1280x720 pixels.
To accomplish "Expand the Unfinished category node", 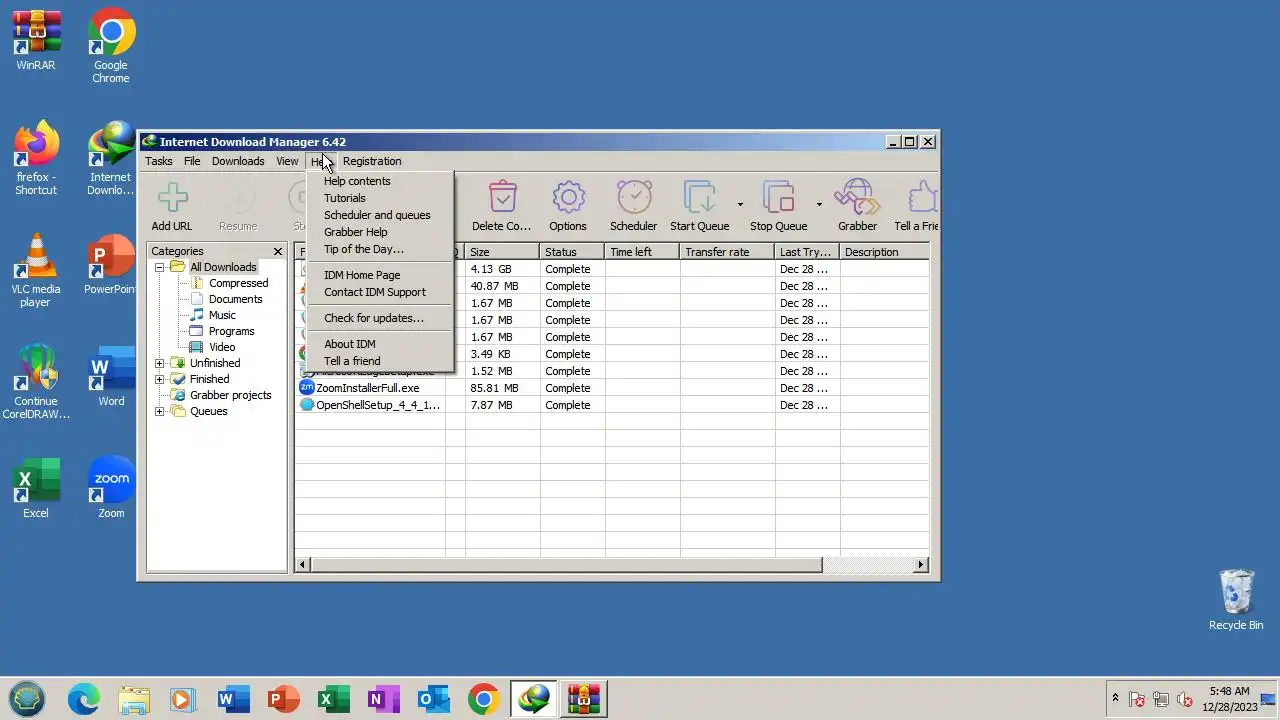I will (159, 363).
